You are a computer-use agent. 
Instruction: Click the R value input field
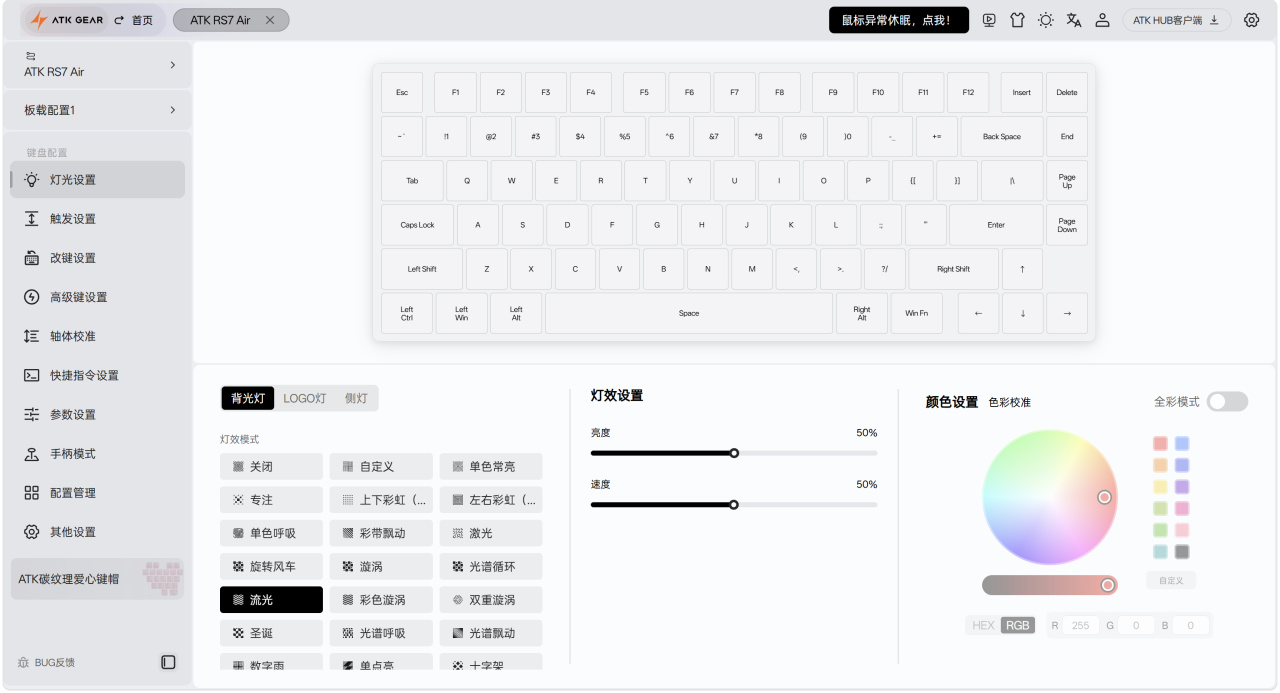click(1080, 625)
